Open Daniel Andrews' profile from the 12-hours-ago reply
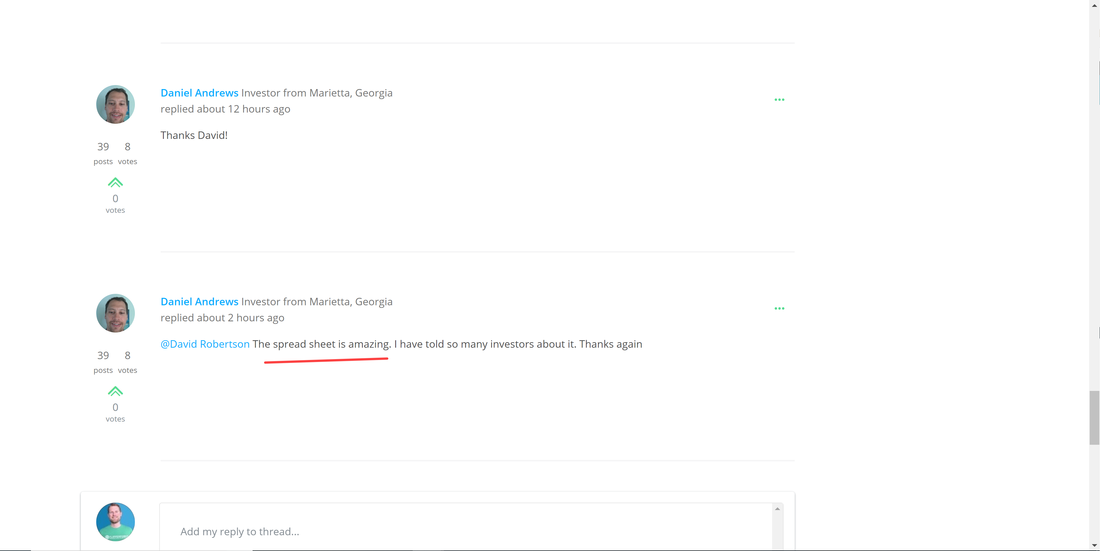The height and width of the screenshot is (551, 1100). [199, 93]
